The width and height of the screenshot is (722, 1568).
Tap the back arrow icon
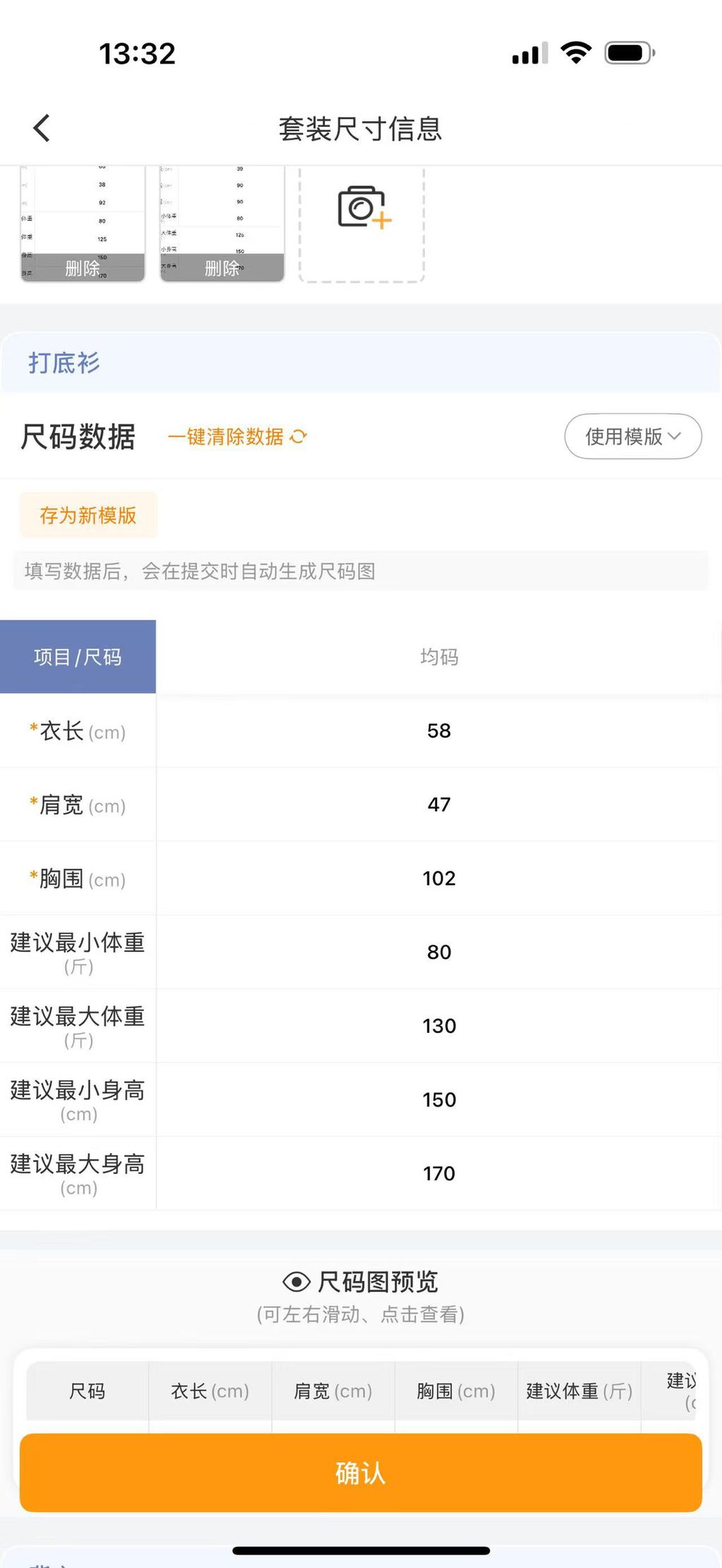pos(42,128)
